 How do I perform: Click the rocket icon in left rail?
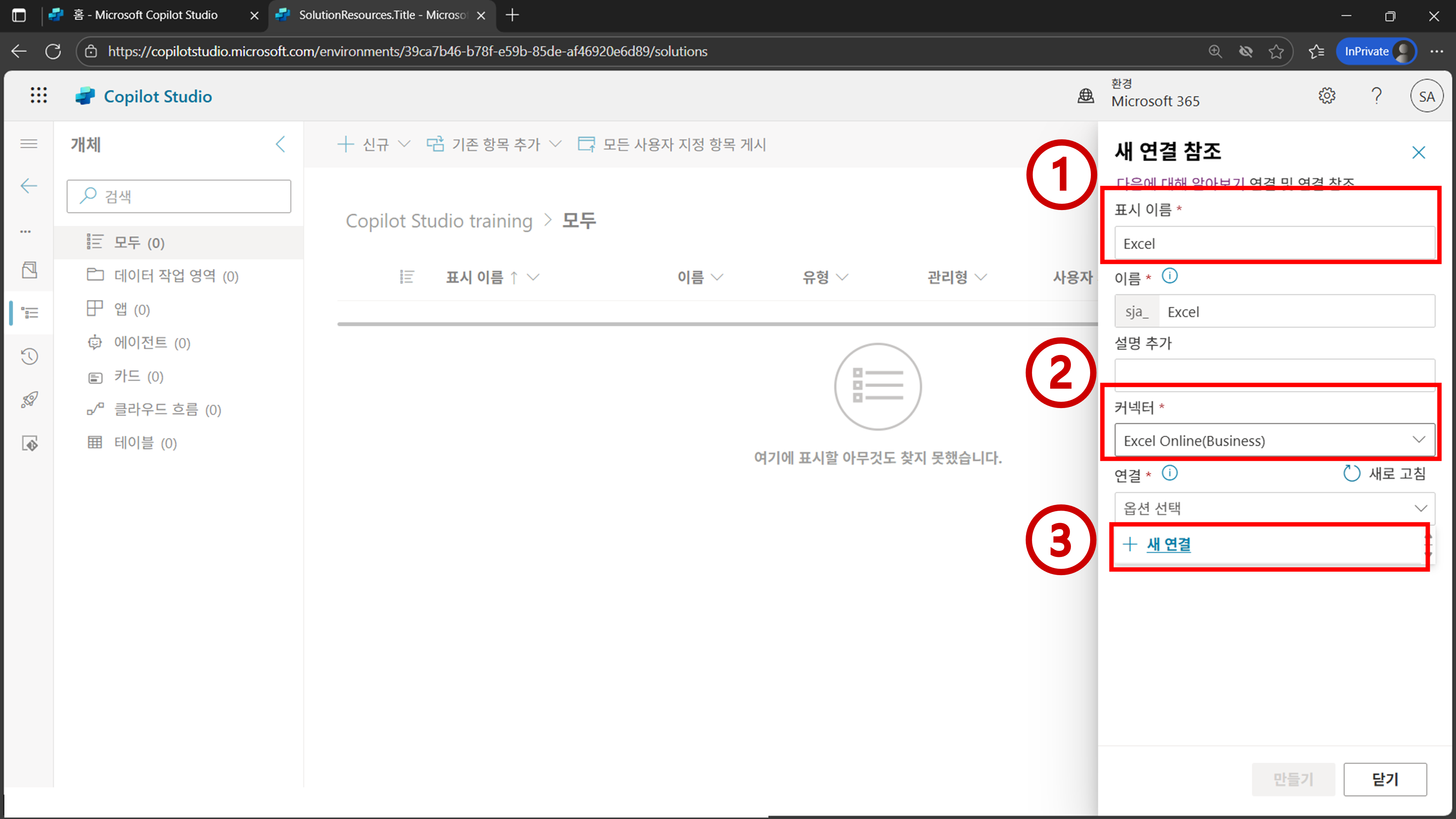[29, 400]
